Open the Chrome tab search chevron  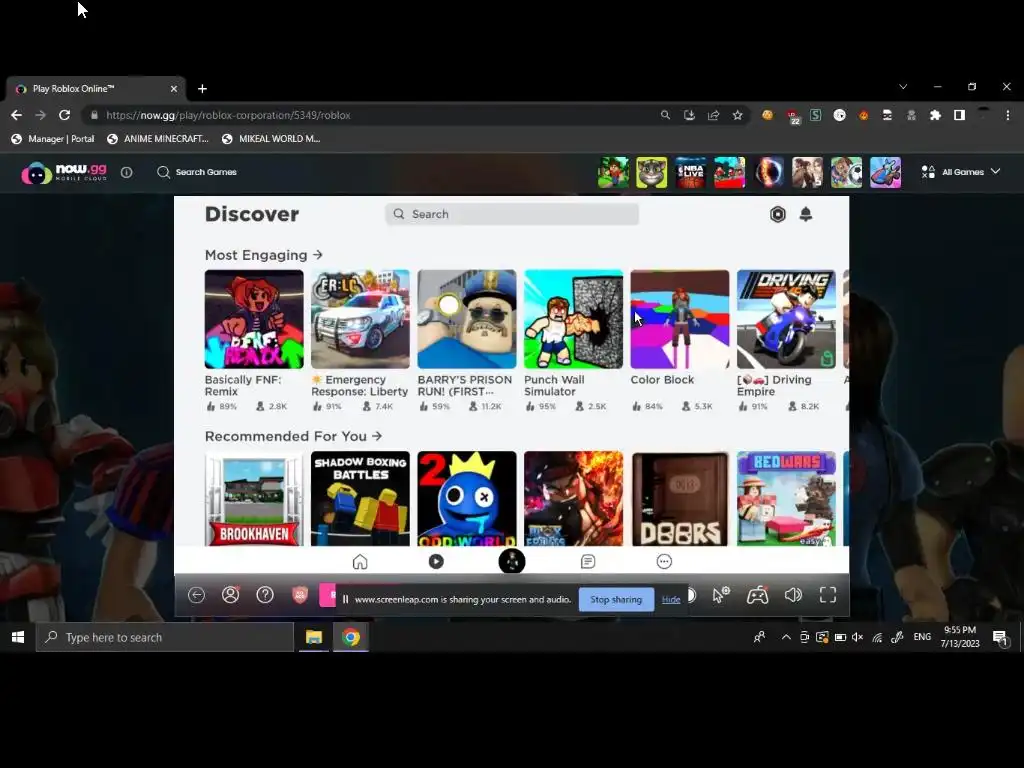(x=903, y=87)
